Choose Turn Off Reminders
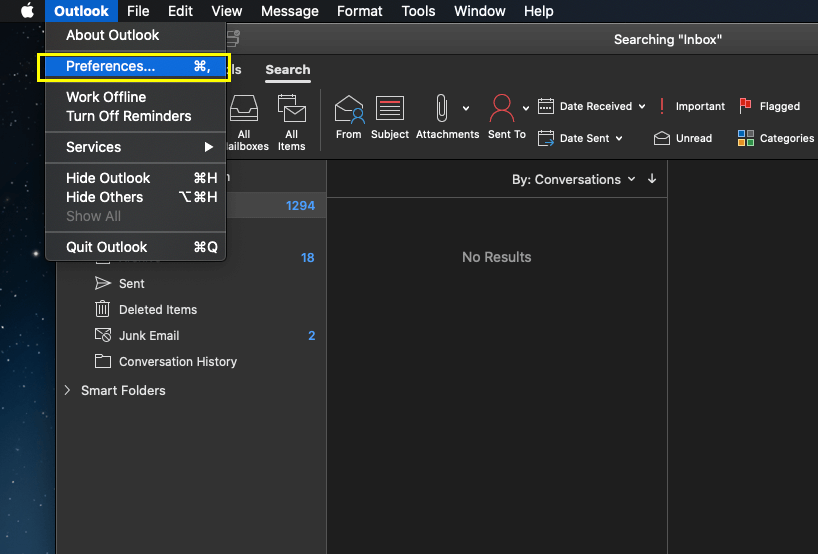Image resolution: width=818 pixels, height=554 pixels. 136,116
